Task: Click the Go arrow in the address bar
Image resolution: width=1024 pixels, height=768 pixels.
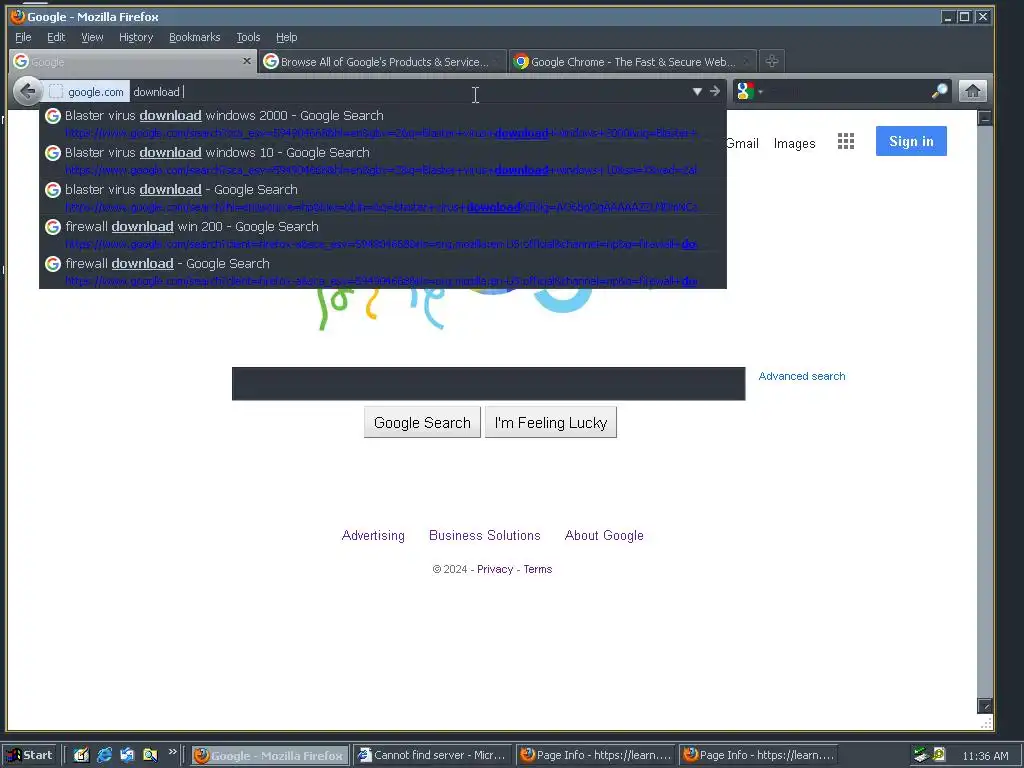Action: (x=715, y=91)
